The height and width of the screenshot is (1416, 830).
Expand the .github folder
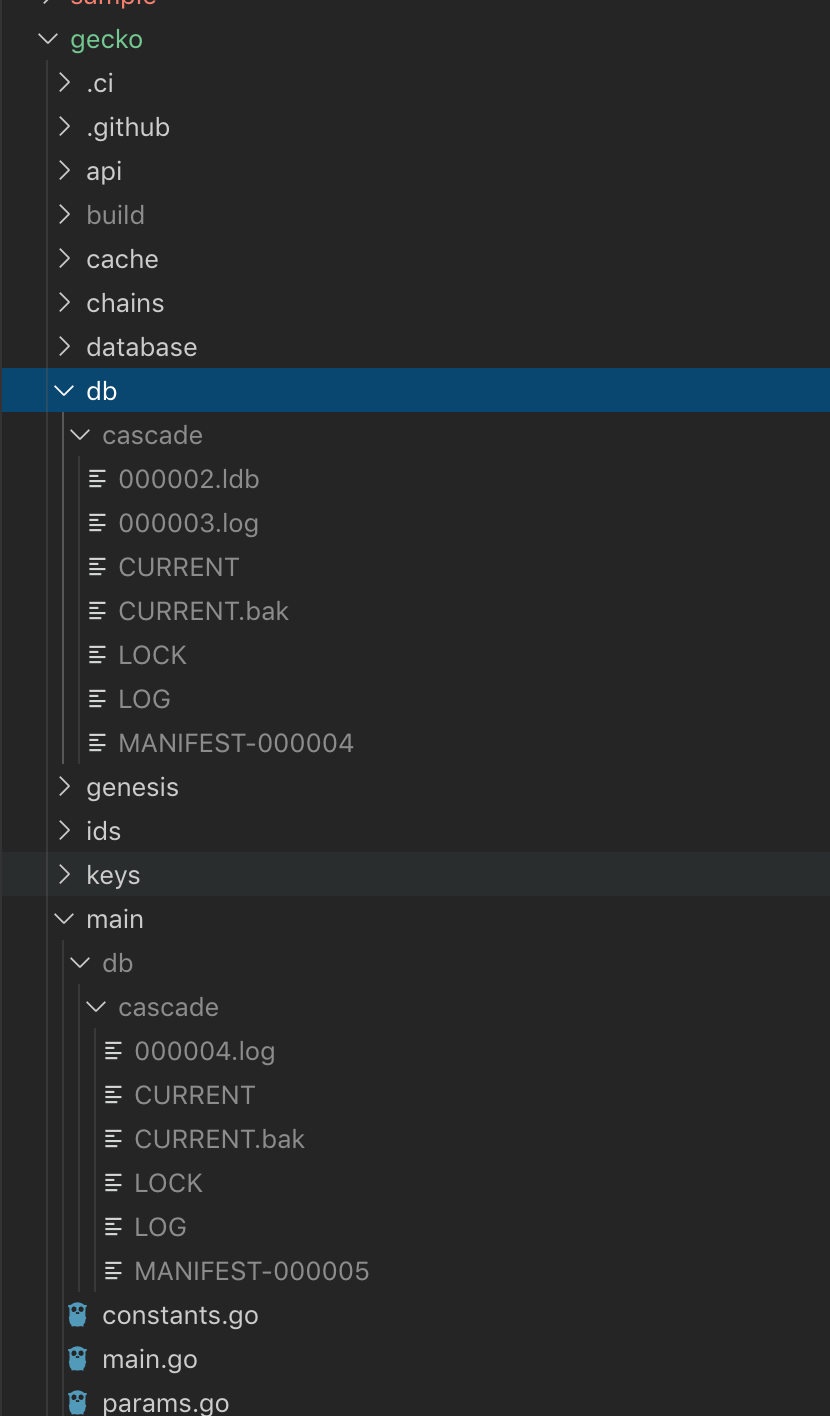(x=64, y=126)
